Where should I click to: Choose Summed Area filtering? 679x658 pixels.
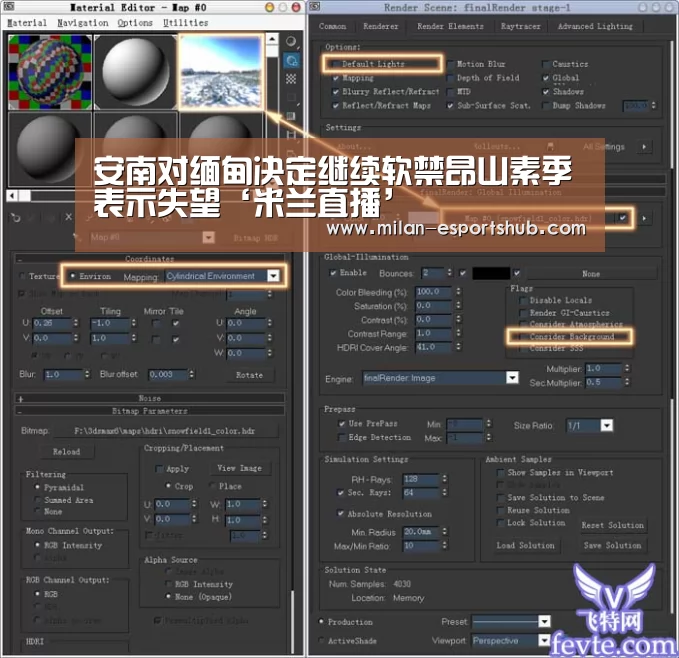[38, 500]
